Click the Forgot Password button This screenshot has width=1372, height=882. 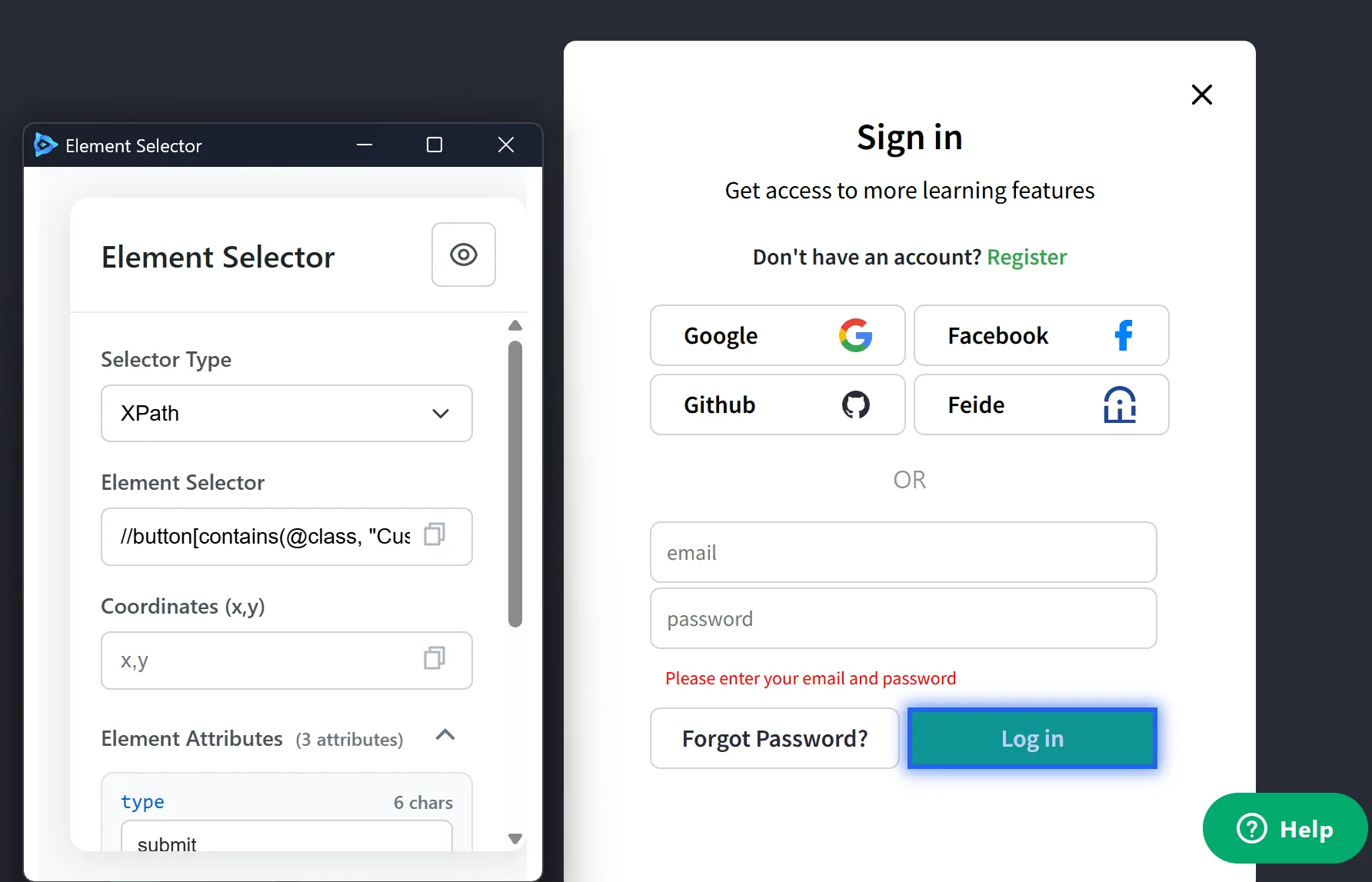tap(774, 738)
